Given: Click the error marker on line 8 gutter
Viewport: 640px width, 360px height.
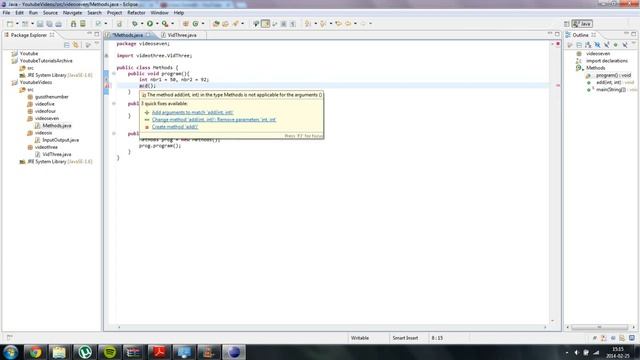Looking at the screenshot, I should [x=107, y=86].
